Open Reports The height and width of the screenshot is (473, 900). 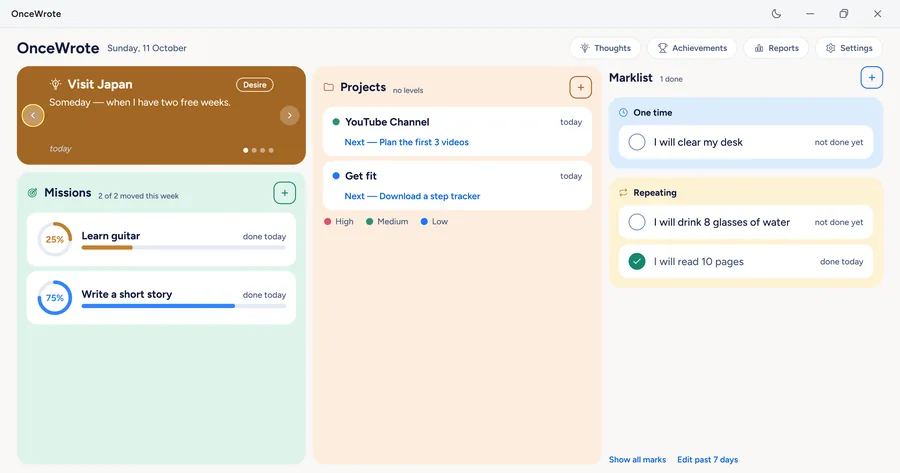pos(776,48)
